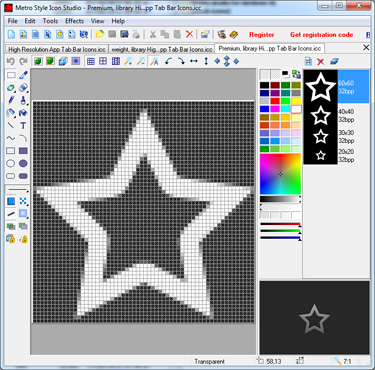Click the Zoom Out magnifier icon
The width and height of the screenshot is (375, 370).
pos(141,61)
